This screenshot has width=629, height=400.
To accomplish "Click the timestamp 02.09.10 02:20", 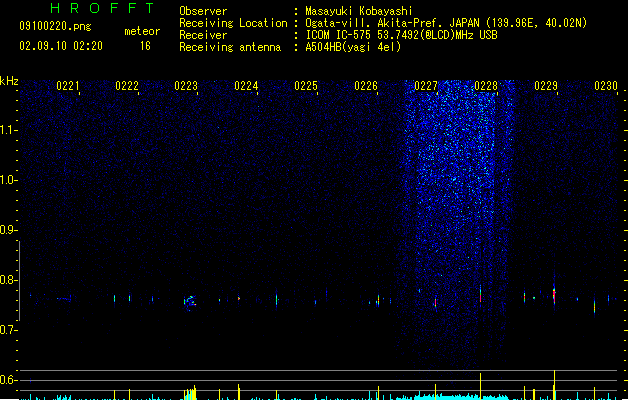I will (x=61, y=46).
